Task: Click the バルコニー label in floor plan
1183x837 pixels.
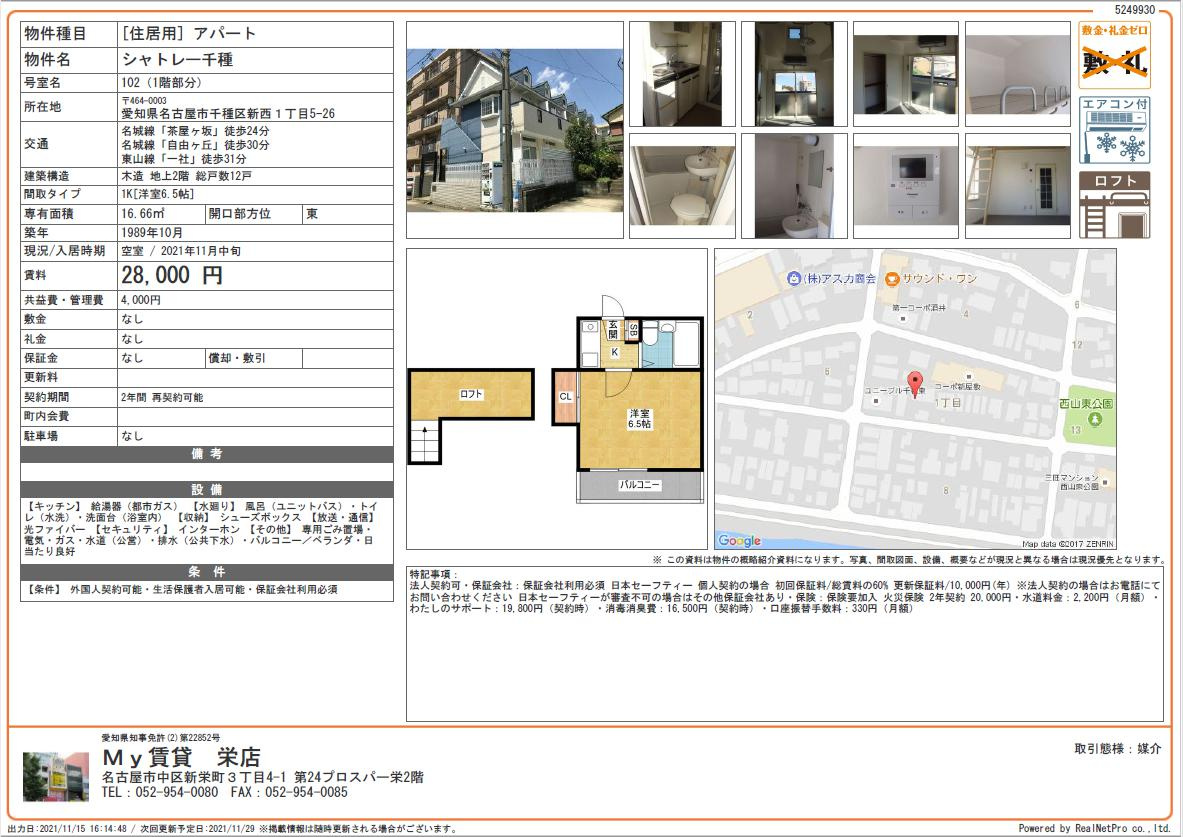Action: coord(640,485)
